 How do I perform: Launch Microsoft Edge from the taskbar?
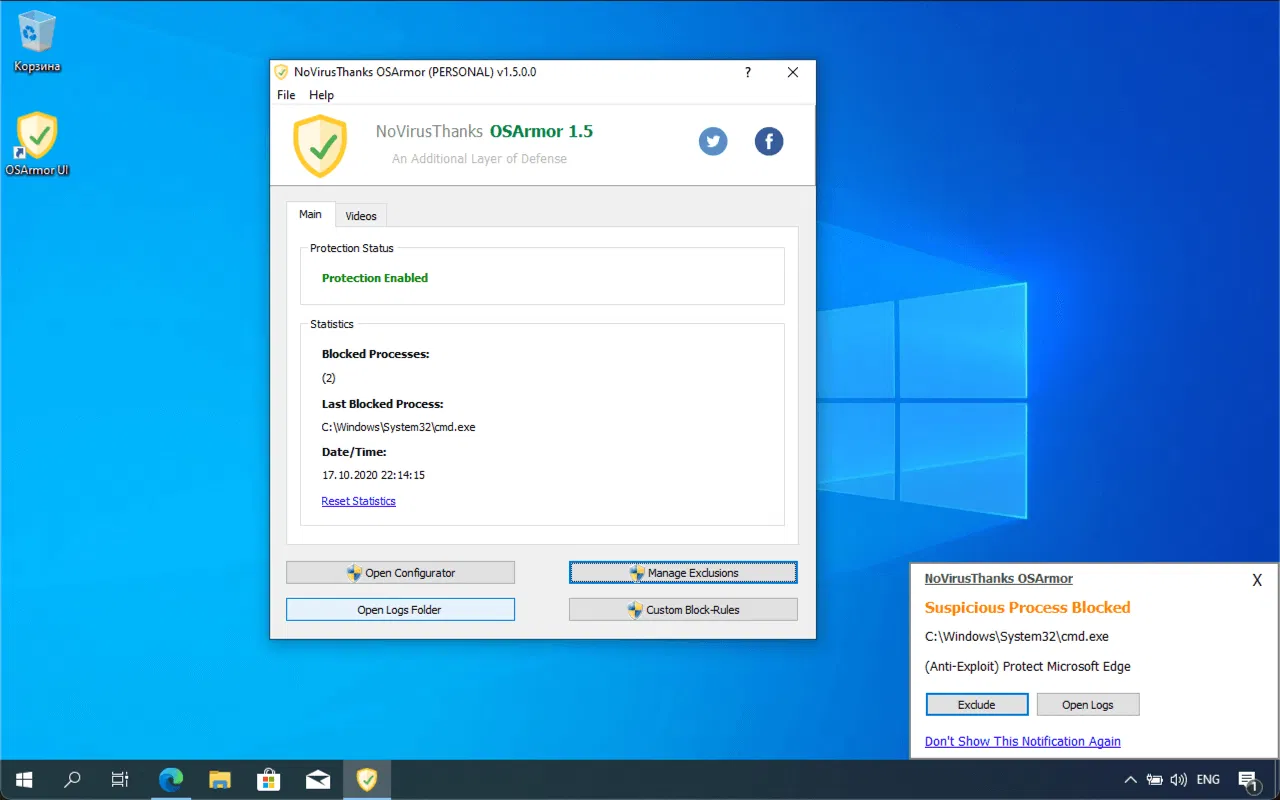coord(171,780)
